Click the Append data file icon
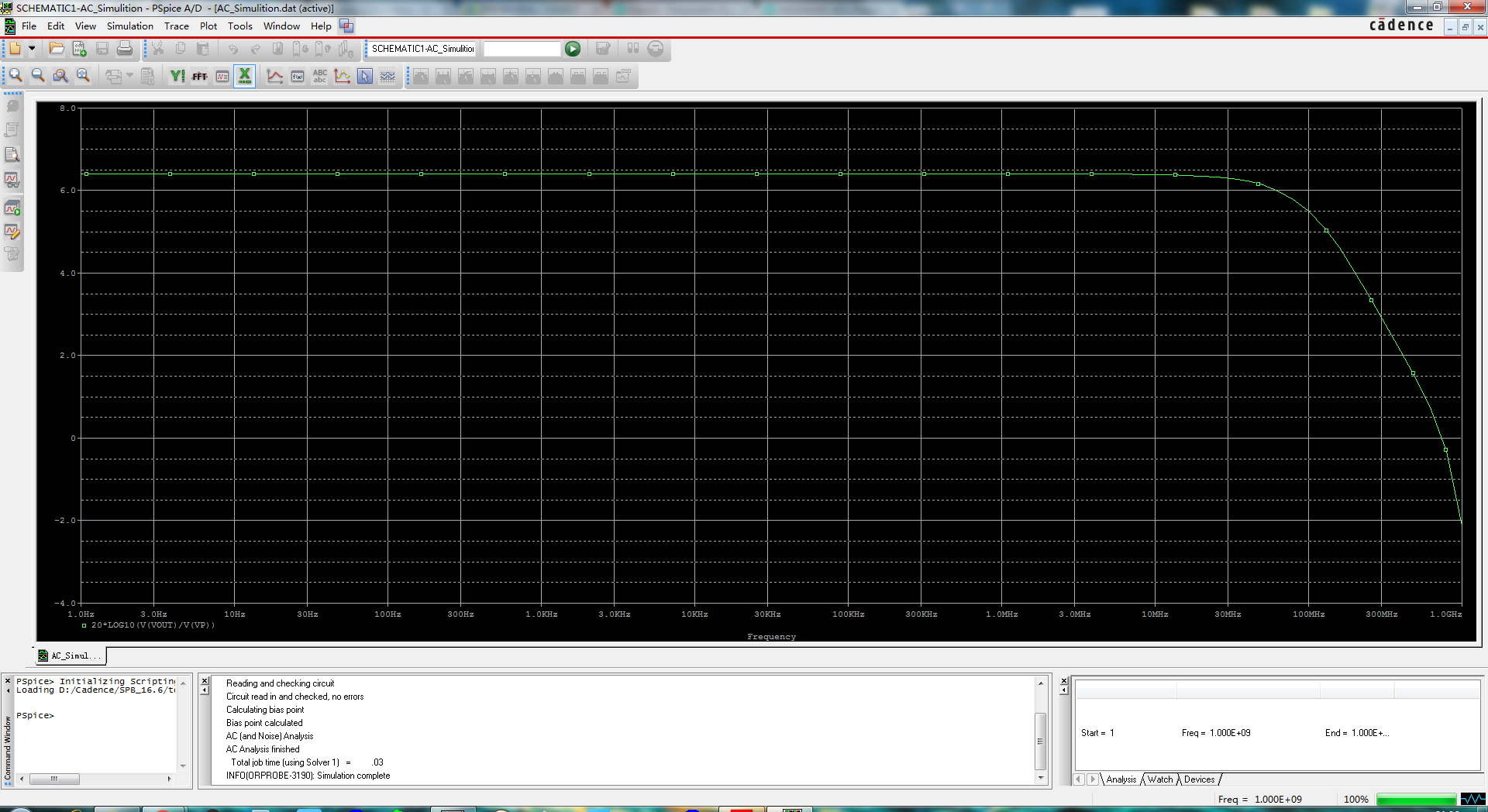 79,48
